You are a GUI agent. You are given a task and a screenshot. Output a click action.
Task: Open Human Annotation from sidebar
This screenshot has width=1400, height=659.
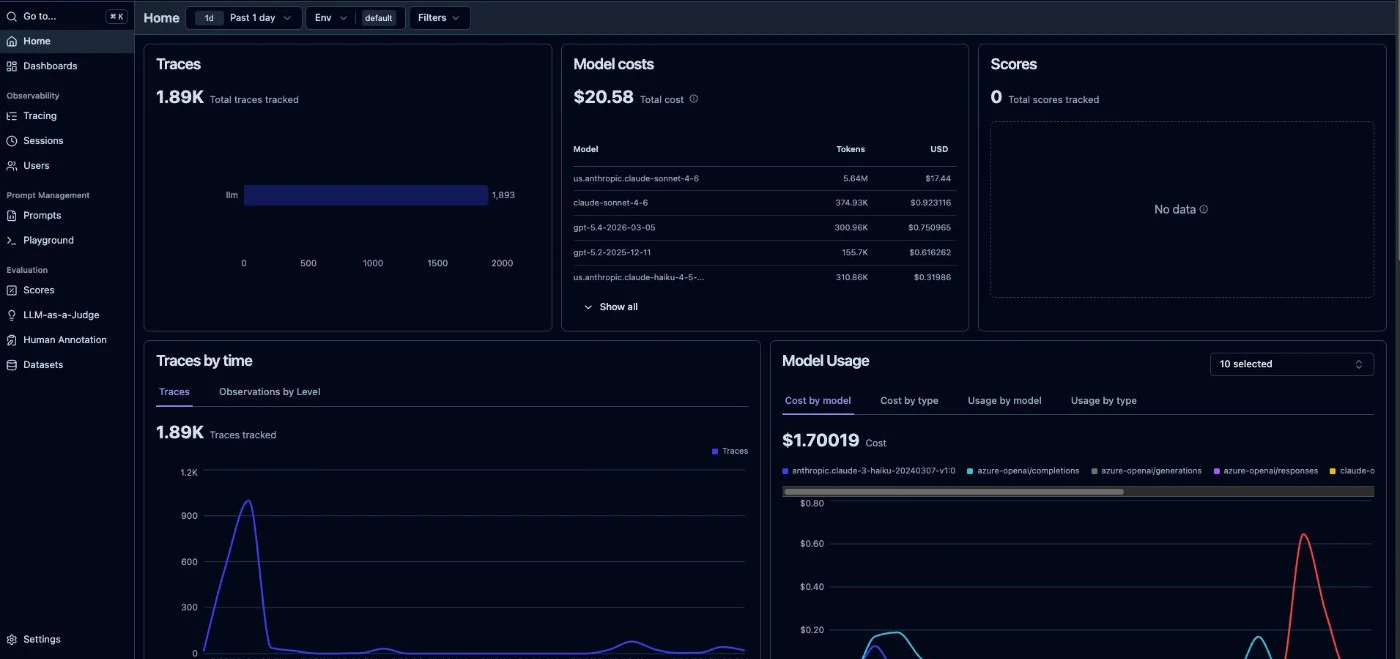tap(67, 340)
